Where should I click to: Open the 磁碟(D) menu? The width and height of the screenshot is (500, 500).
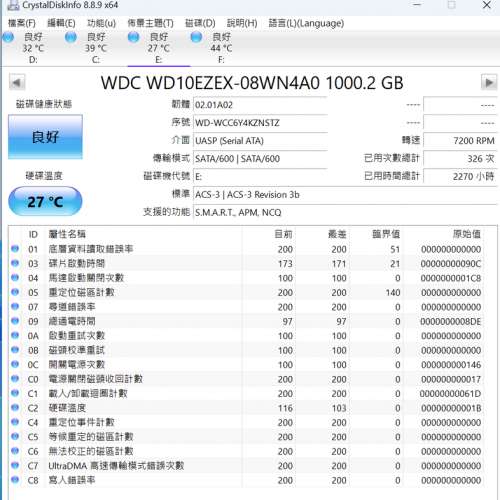pyautogui.click(x=200, y=23)
